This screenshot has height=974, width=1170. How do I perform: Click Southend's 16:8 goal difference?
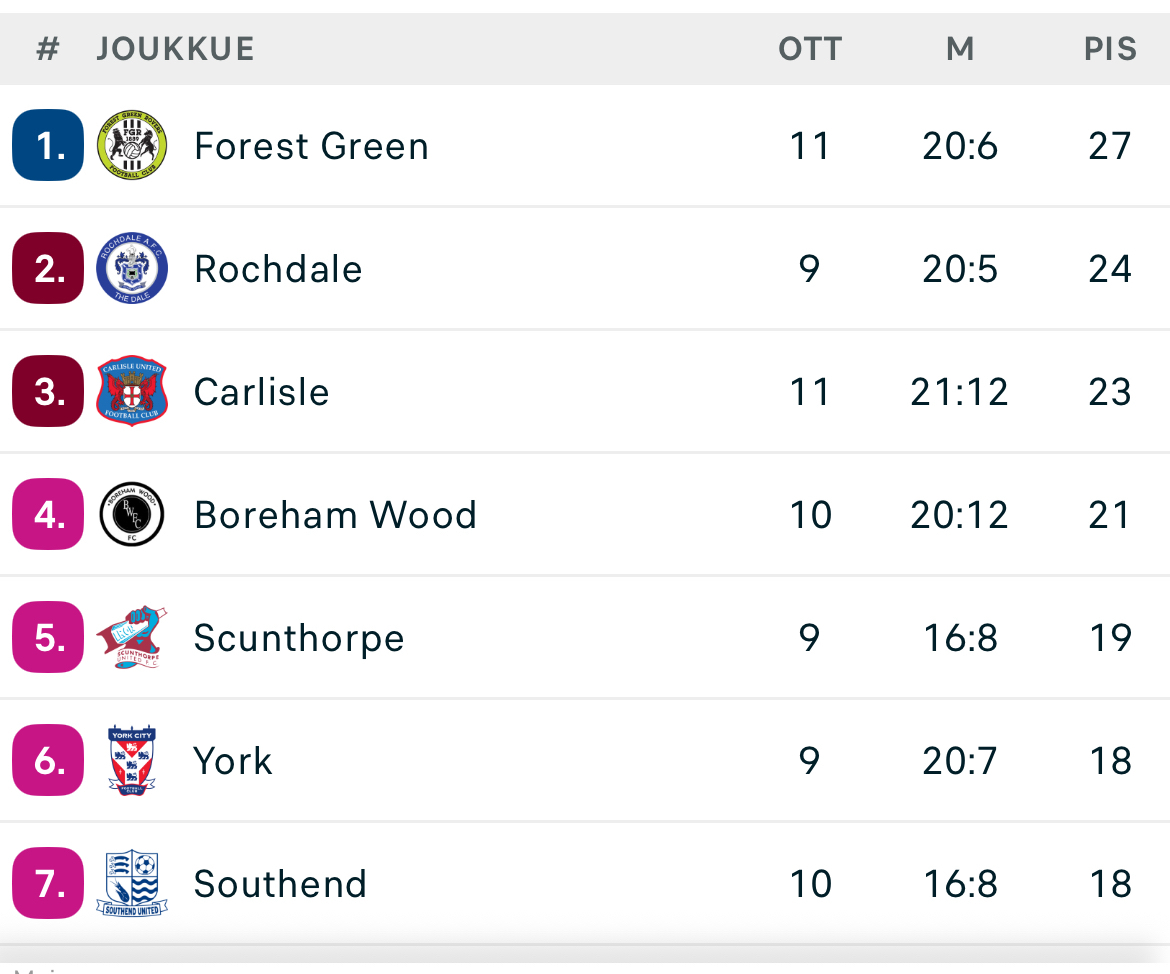pos(959,884)
